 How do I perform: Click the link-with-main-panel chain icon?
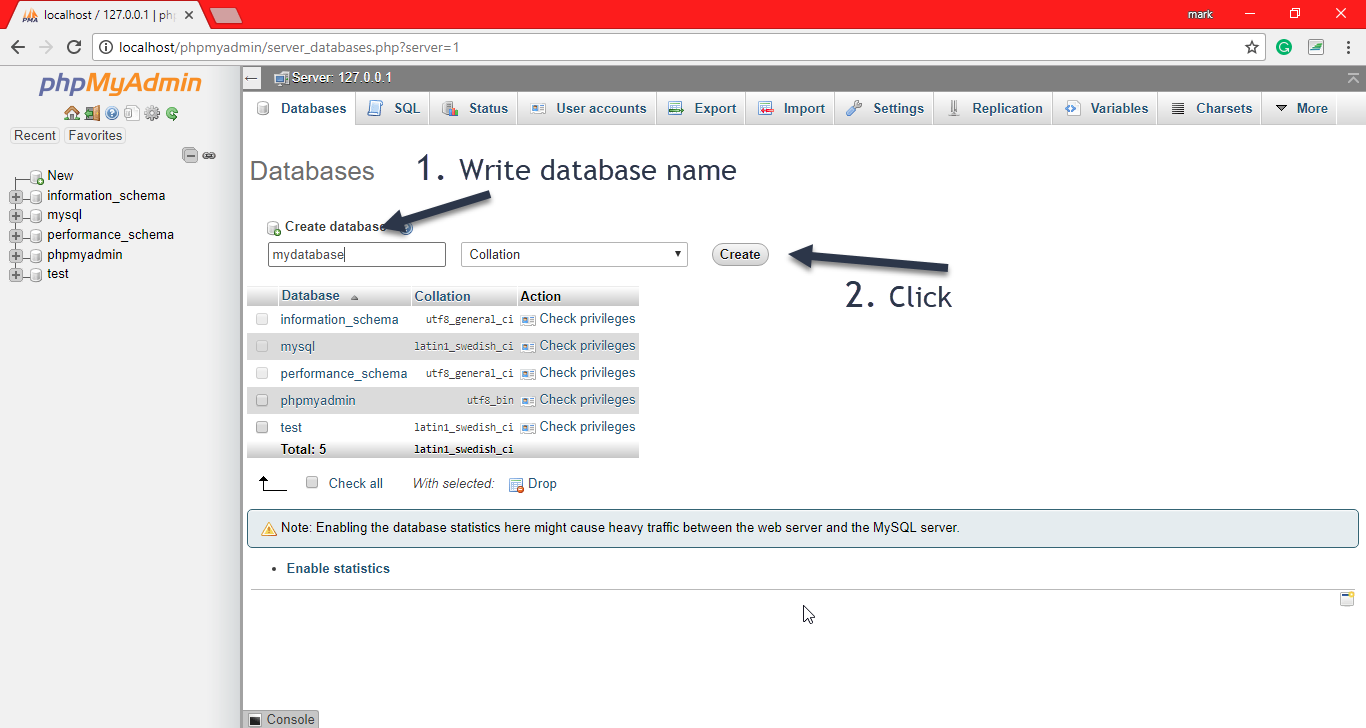point(209,155)
